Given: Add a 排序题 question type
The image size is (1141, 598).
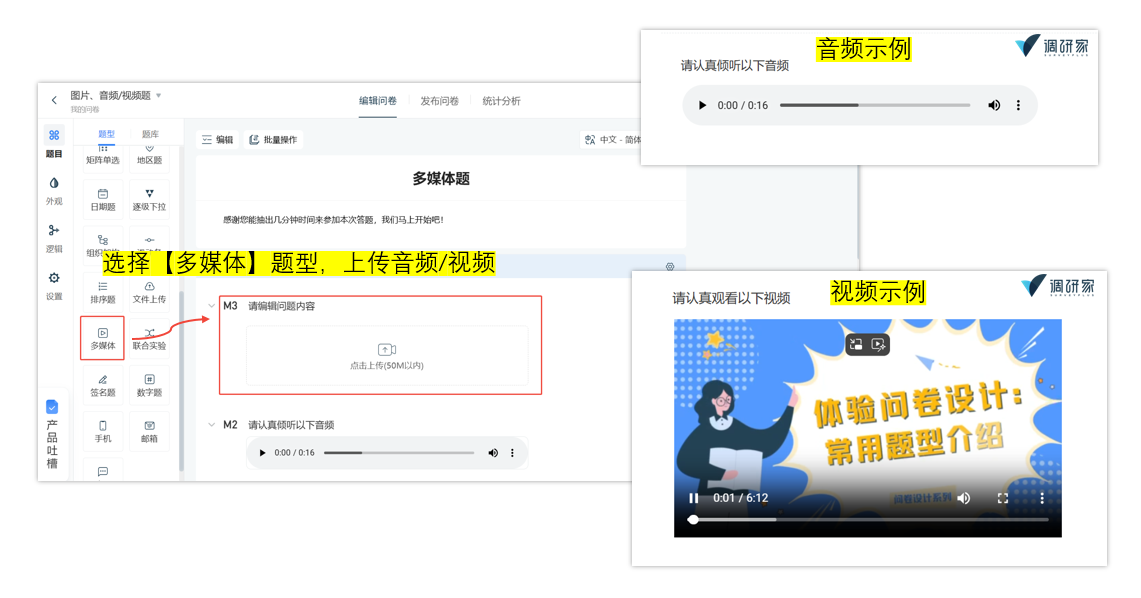Looking at the screenshot, I should (103, 292).
